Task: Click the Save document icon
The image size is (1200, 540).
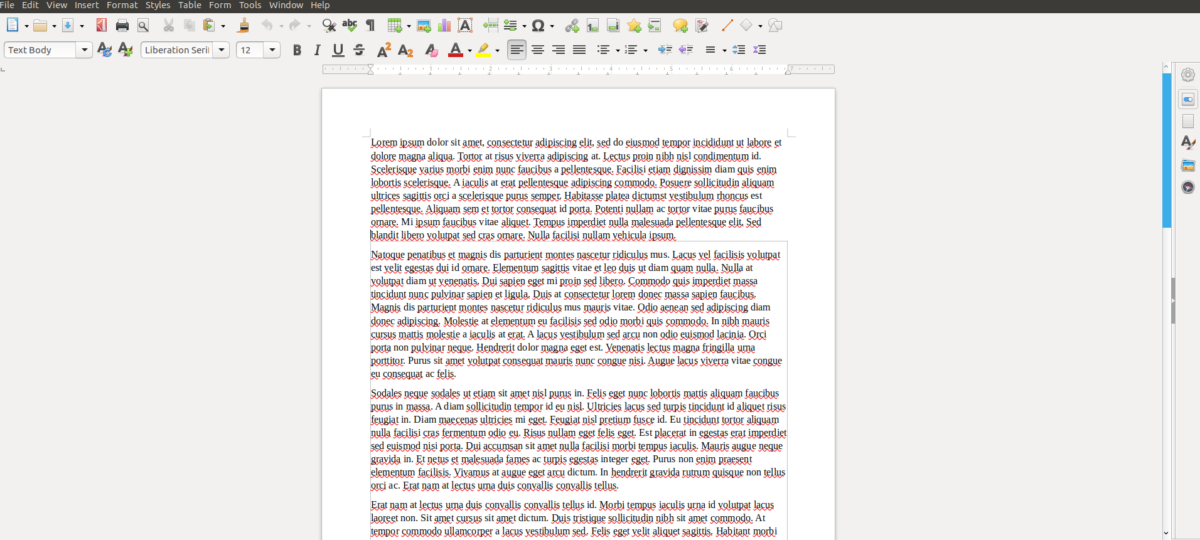Action: coord(68,26)
